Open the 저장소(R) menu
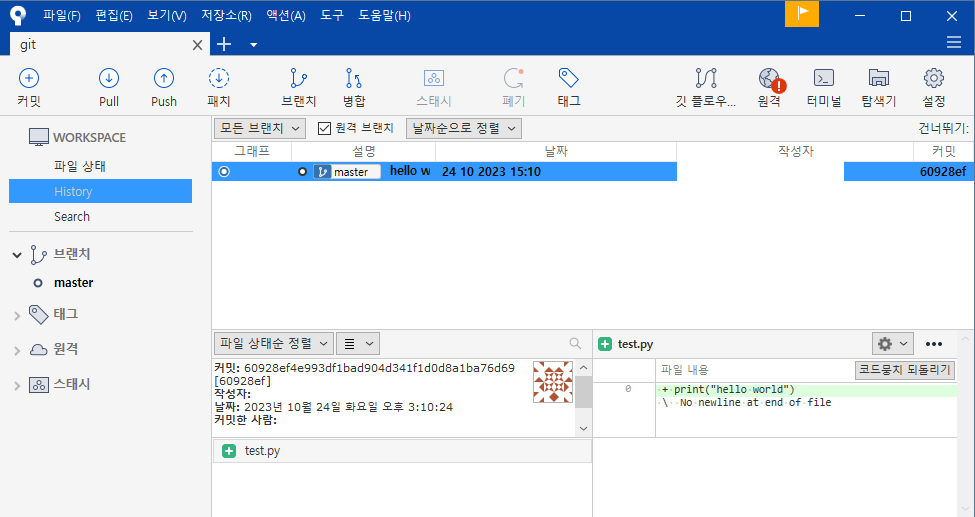Screen dimensions: 975x517 (226, 16)
